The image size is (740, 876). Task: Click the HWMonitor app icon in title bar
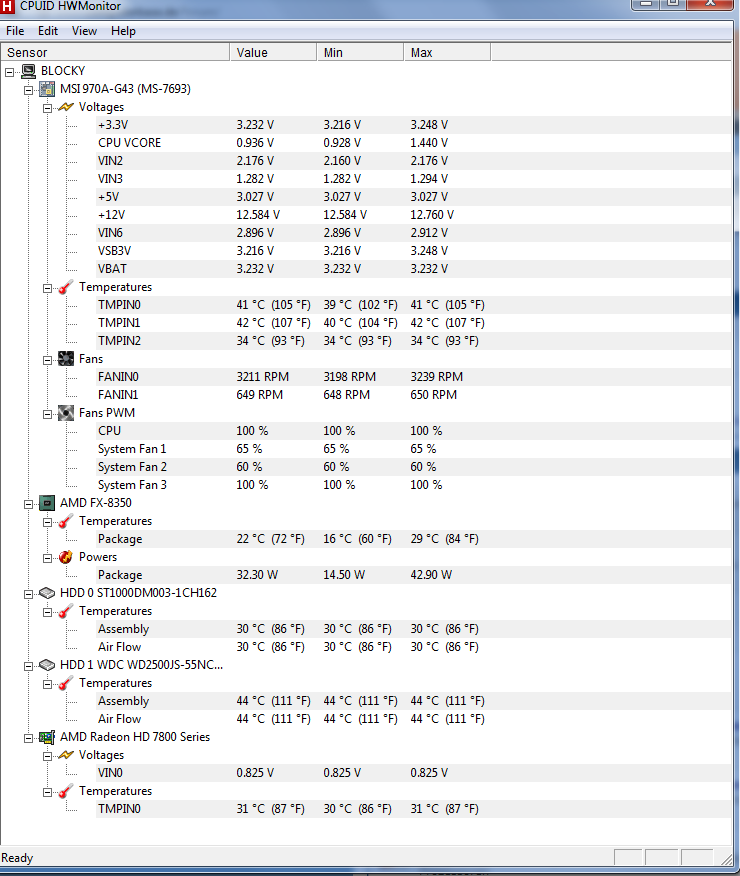coord(7,7)
